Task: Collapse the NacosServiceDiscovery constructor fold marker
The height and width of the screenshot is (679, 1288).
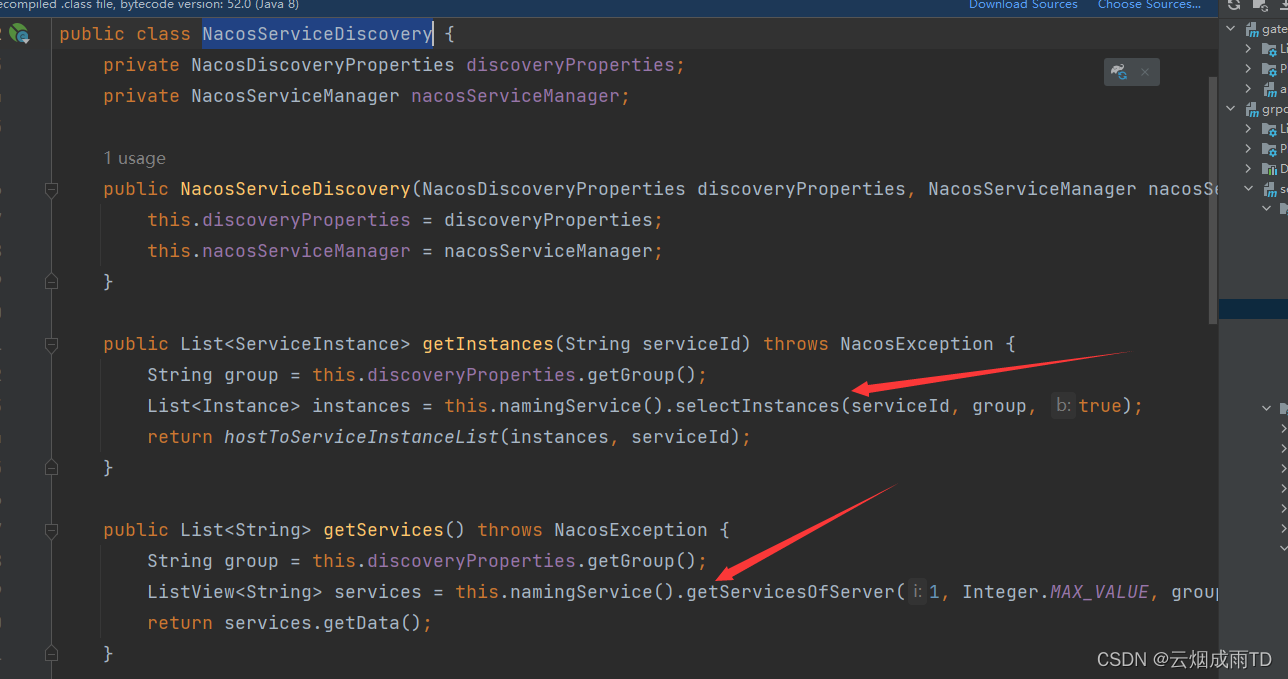Action: [51, 189]
